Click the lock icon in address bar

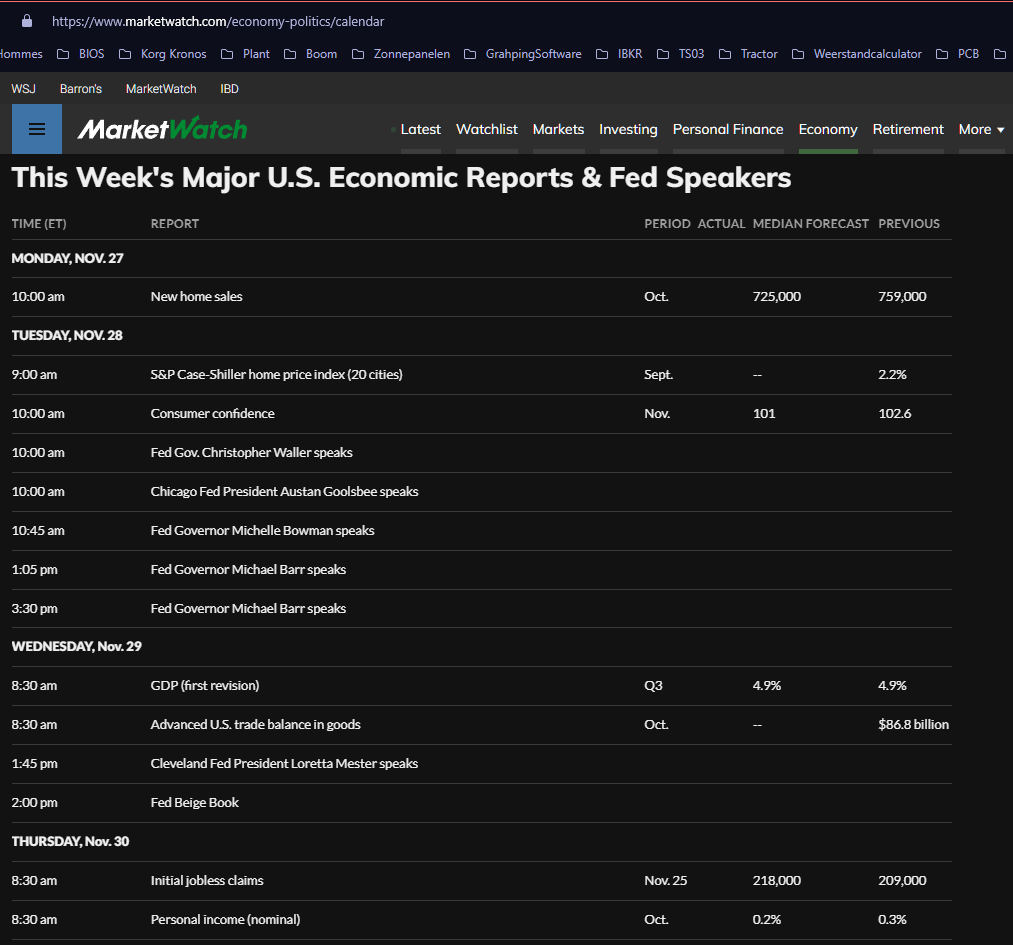coord(26,21)
